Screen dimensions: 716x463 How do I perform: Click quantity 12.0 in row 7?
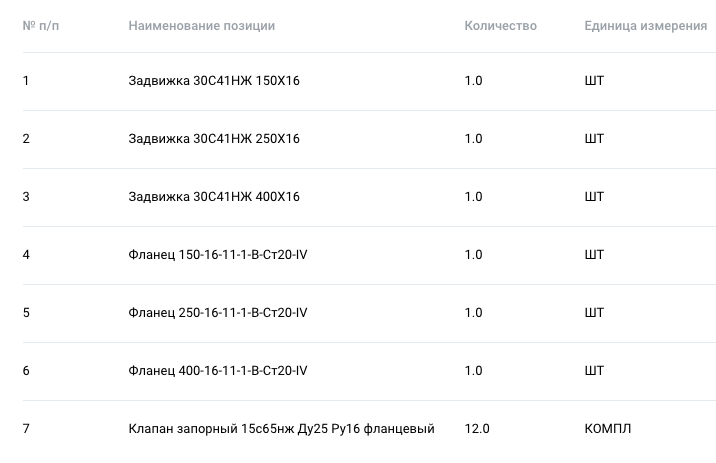(477, 429)
